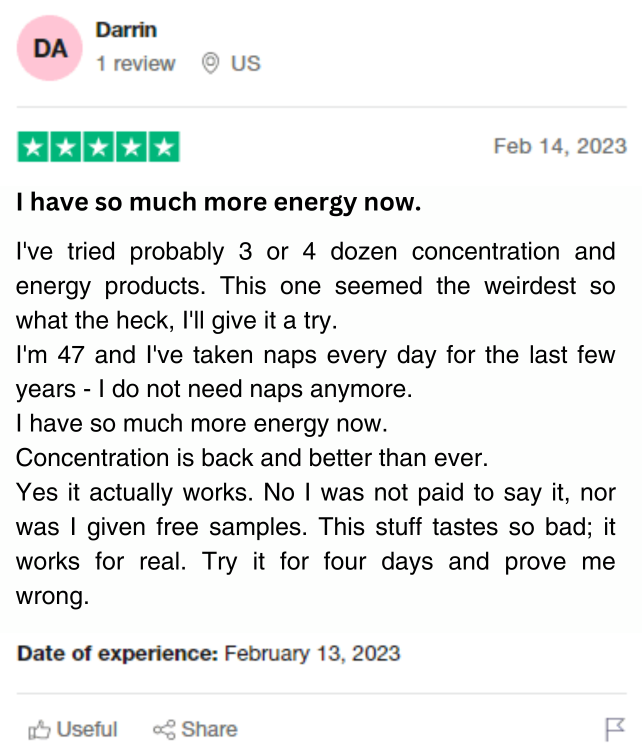
Task: Click the second green rating star
Action: [66, 148]
